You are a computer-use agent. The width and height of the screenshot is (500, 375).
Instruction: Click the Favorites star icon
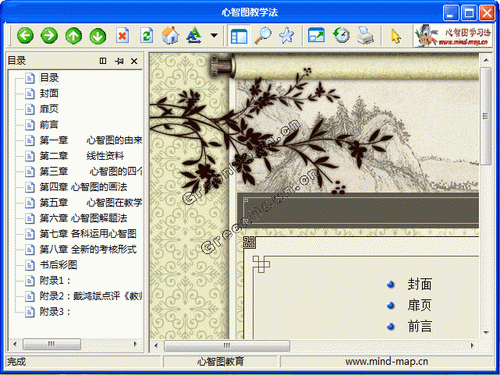coord(287,35)
